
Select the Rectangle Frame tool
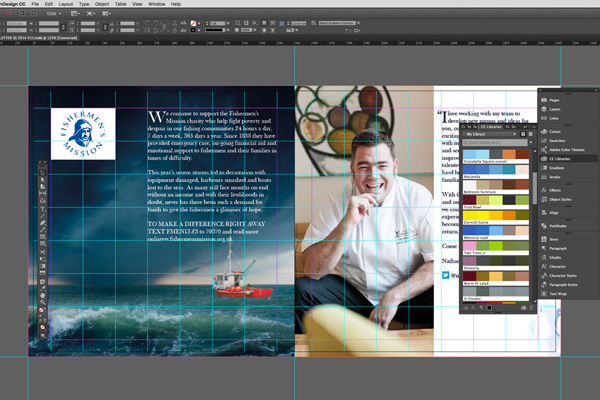[x=42, y=237]
